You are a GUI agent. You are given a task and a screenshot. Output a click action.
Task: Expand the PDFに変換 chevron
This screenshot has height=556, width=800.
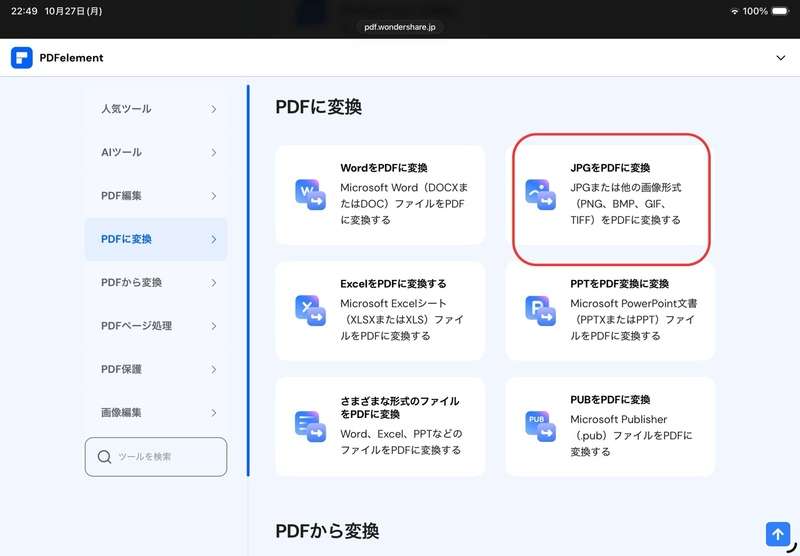(214, 239)
